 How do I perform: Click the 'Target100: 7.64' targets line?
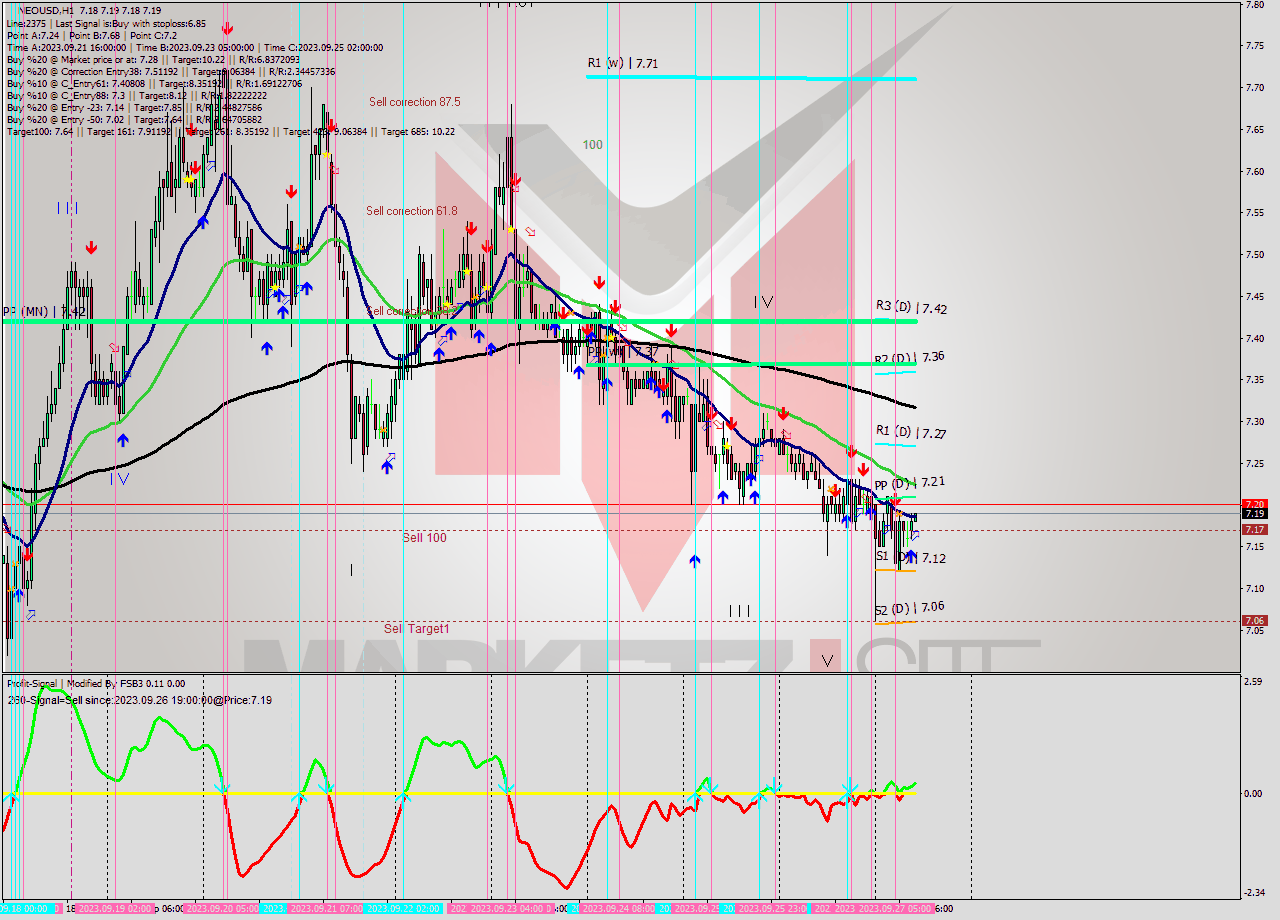[x=231, y=131]
